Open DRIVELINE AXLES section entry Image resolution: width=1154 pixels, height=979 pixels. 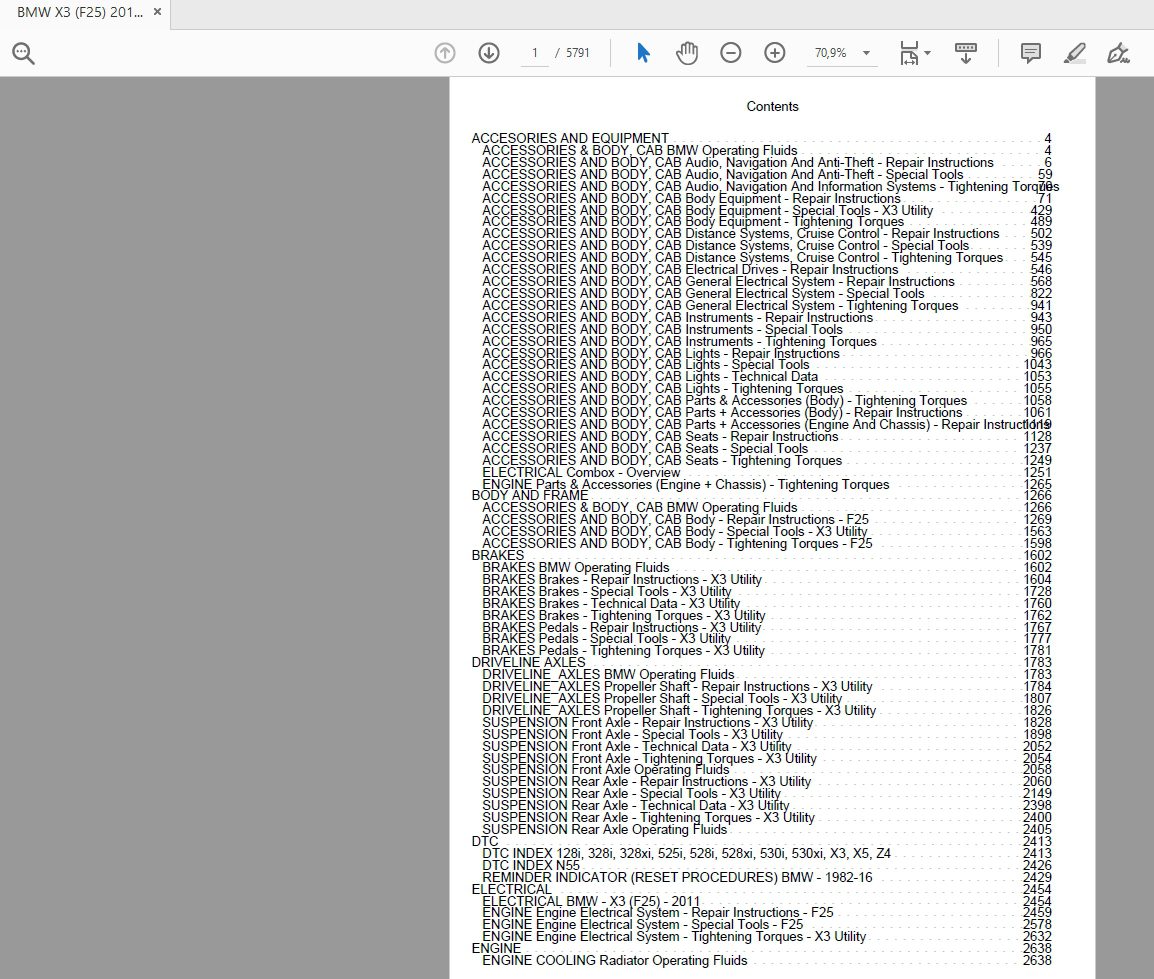point(528,662)
